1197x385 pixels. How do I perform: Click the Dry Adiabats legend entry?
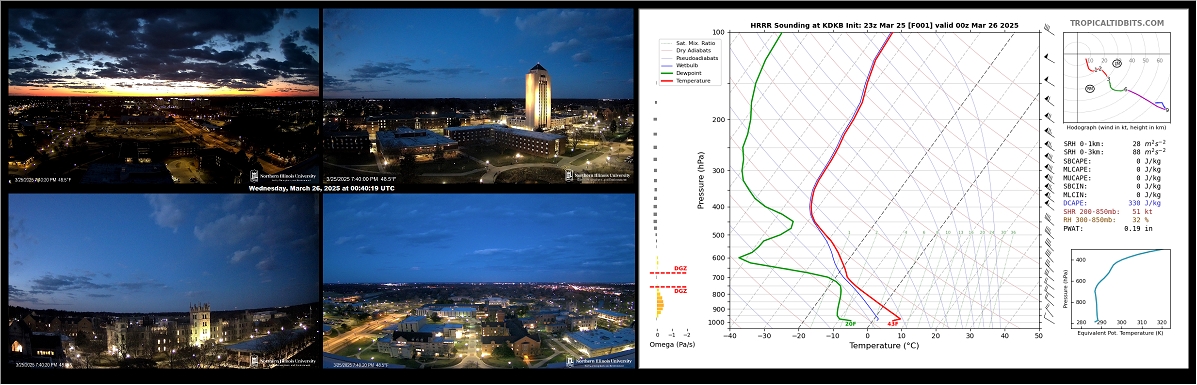pyautogui.click(x=687, y=50)
